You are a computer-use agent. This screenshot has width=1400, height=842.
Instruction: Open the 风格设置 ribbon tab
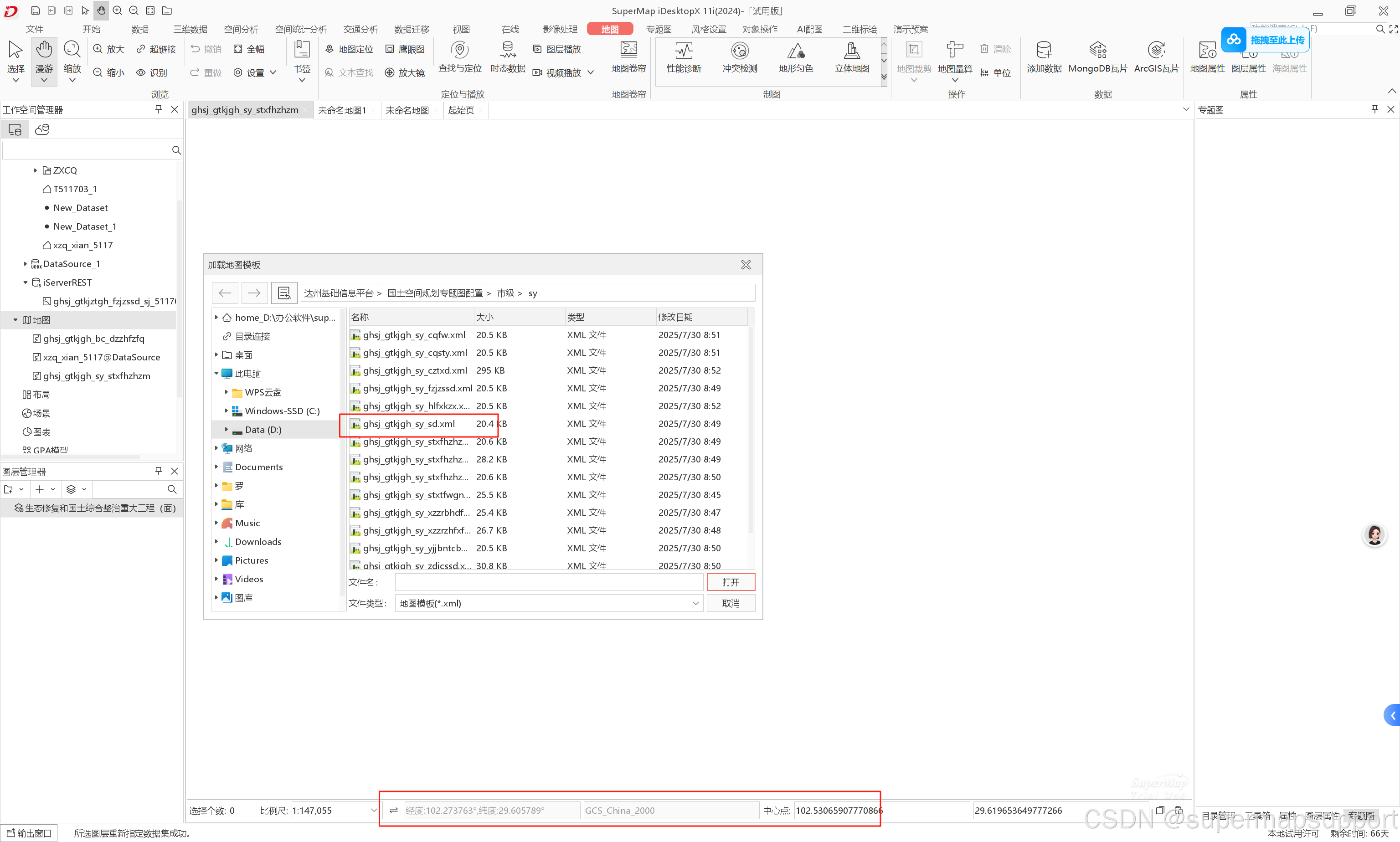(x=708, y=30)
